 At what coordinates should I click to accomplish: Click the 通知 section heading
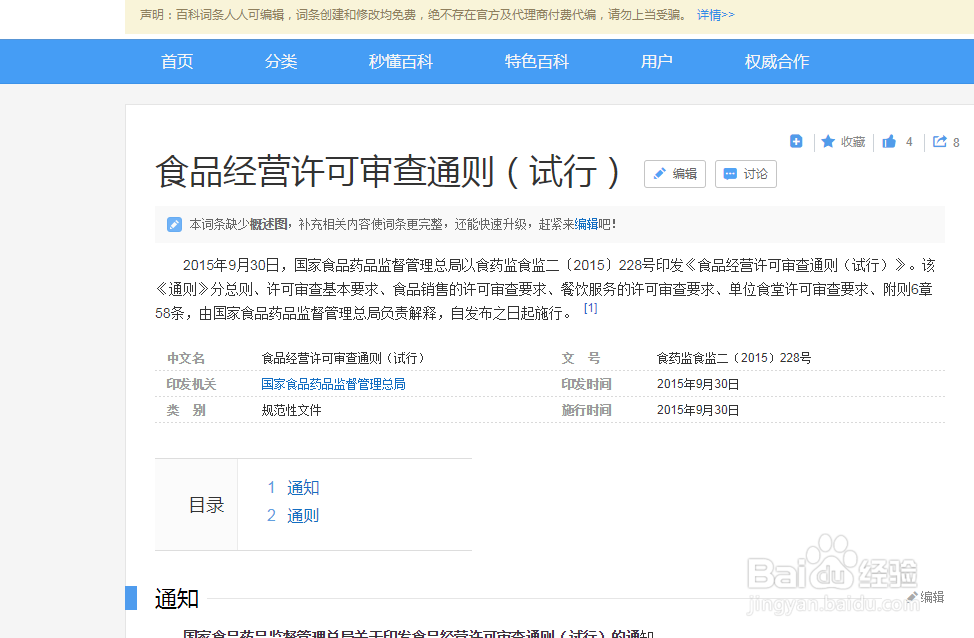pyautogui.click(x=176, y=598)
